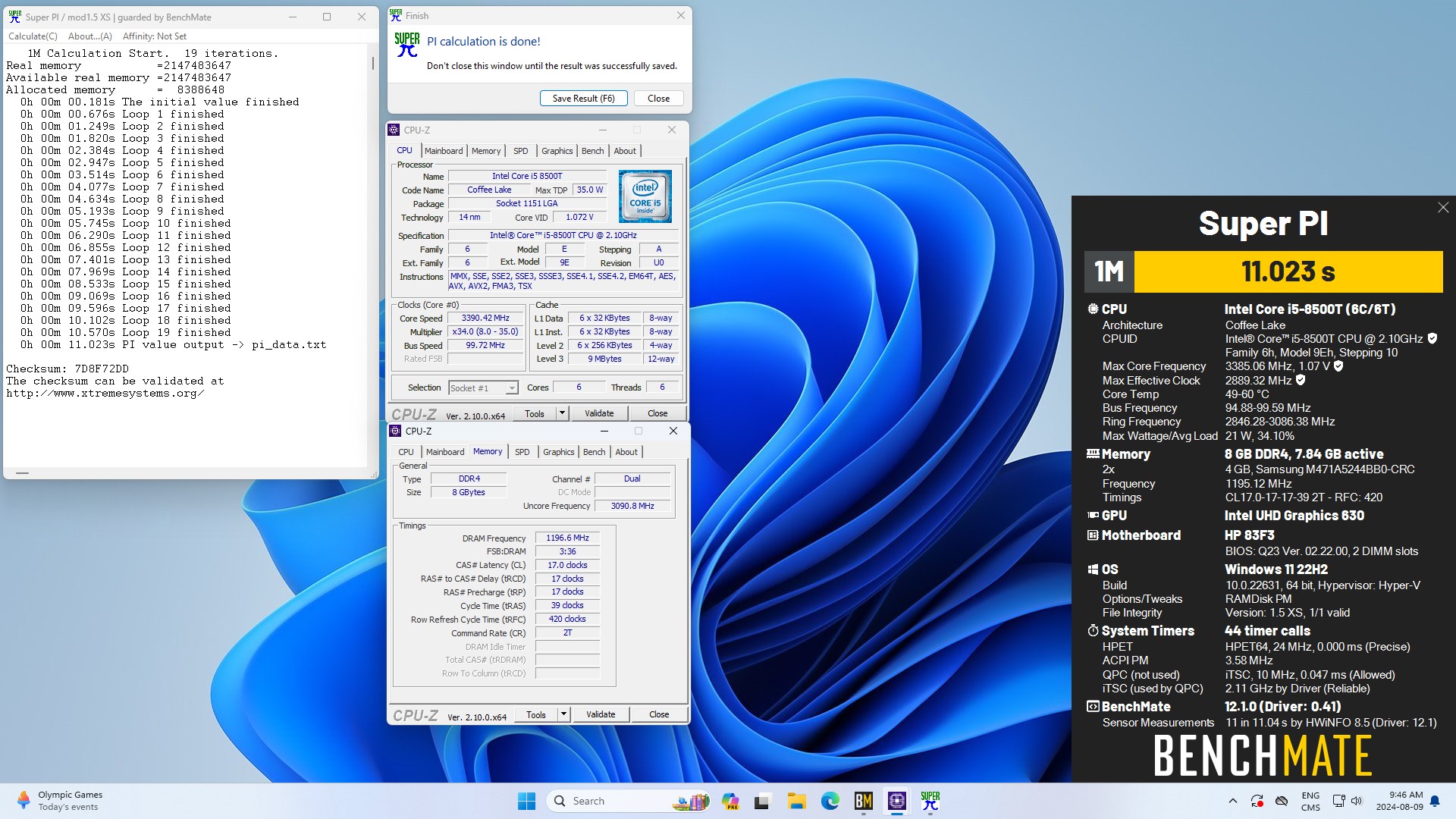Open the clock and date flyout
1456x819 pixels.
click(1399, 801)
